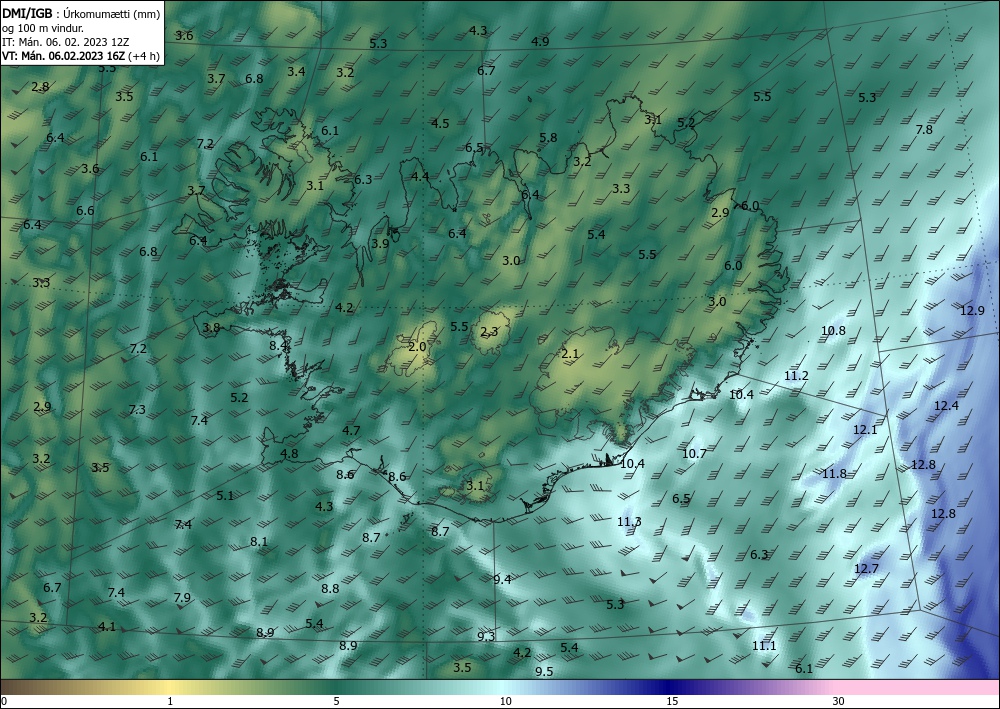
Task: Select the valid time 'VT: Mán. 06.02.2023 16Z (+4 h)'
Action: click(x=81, y=56)
